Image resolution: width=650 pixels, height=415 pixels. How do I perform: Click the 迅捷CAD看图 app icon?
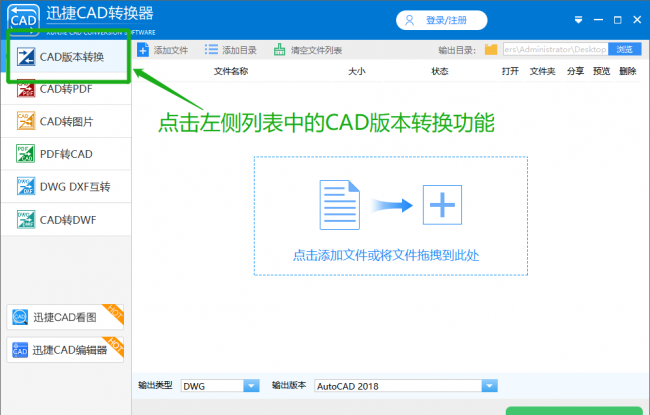(x=20, y=317)
